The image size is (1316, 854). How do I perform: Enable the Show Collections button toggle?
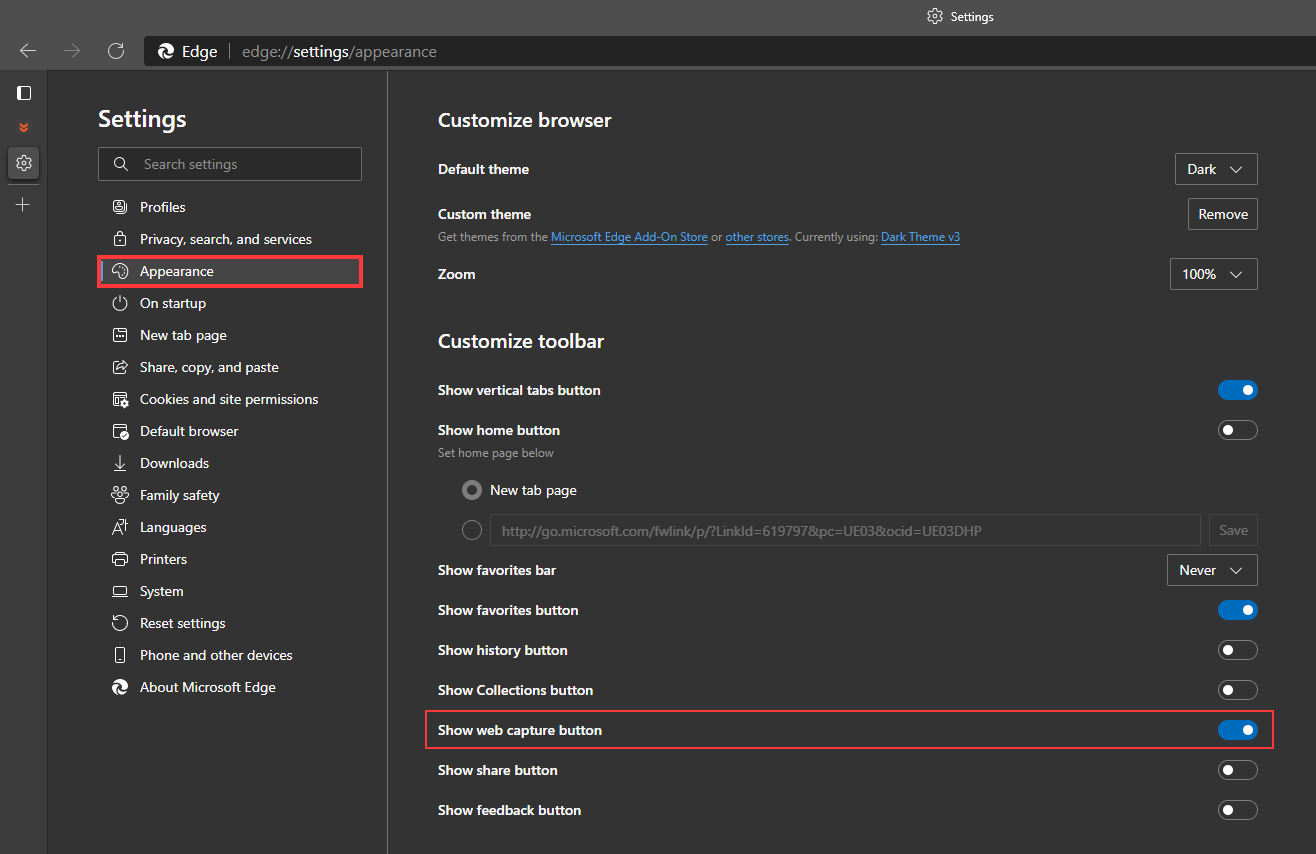coord(1237,690)
